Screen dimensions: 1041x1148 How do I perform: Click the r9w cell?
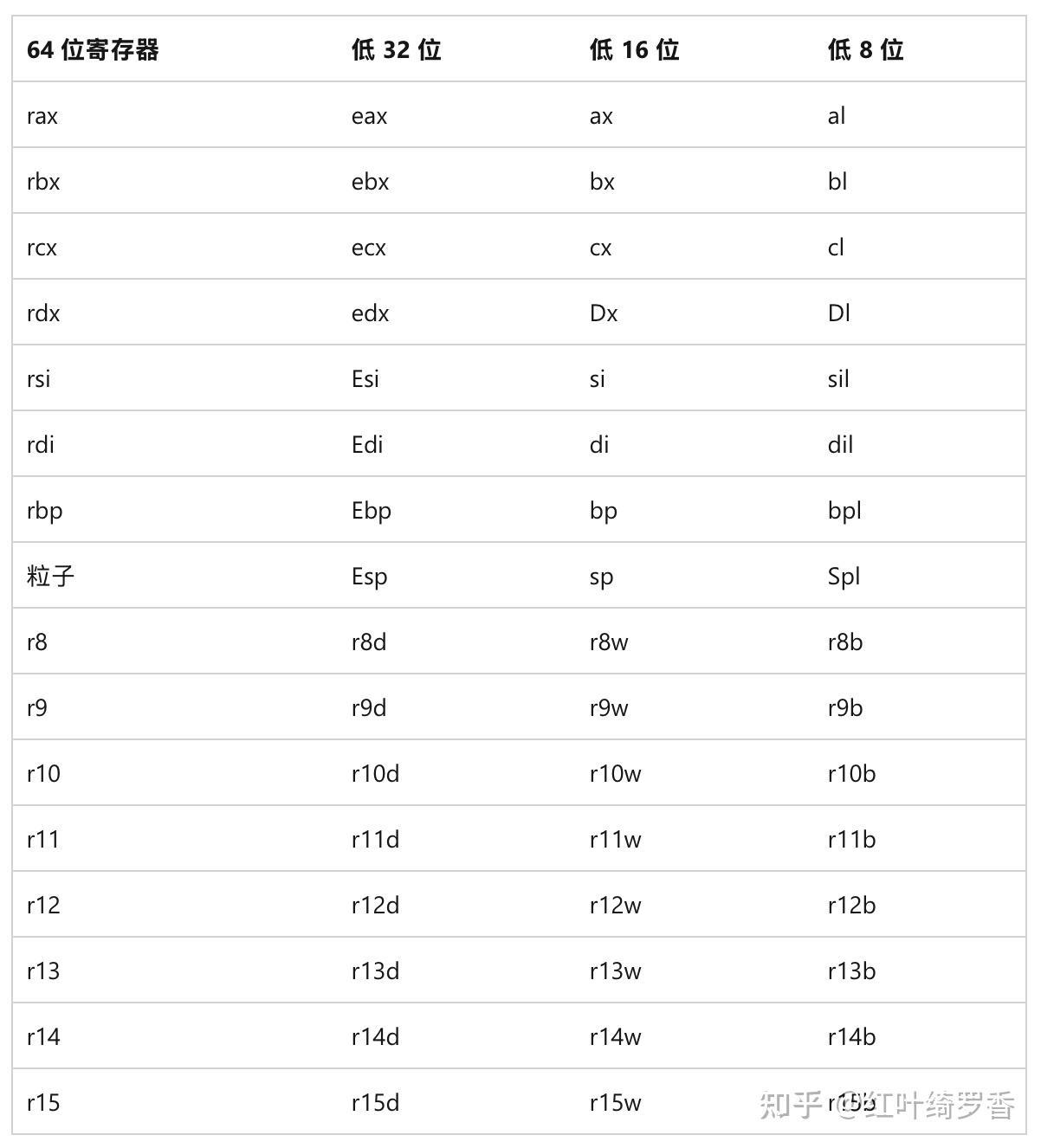pyautogui.click(x=608, y=708)
